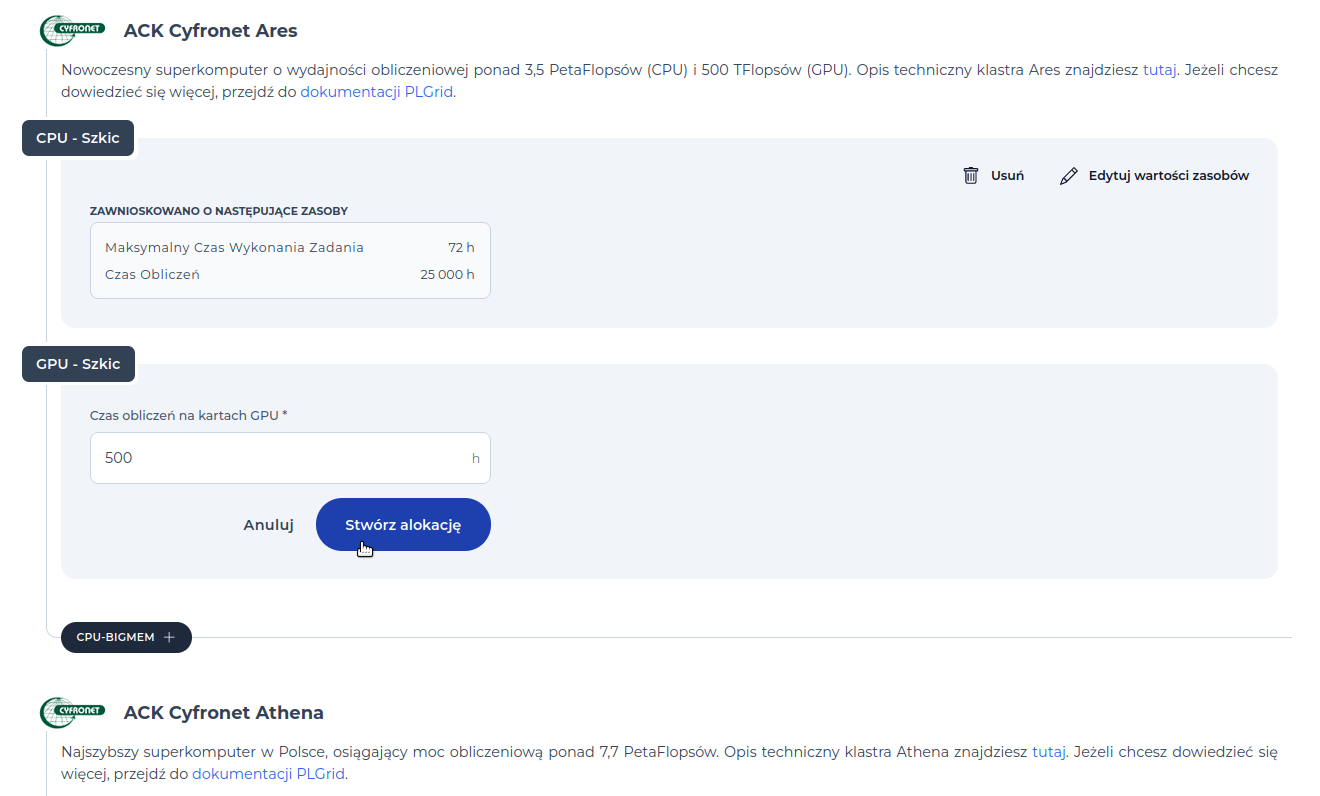1320x796 pixels.
Task: Expand the CPU-BIGMEM resource pill
Action: coord(126,637)
